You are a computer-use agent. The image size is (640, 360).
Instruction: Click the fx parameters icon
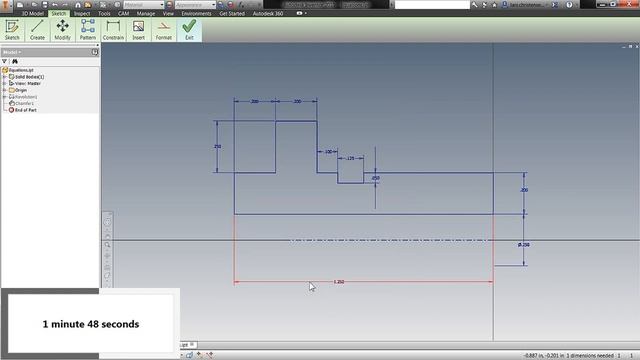[x=241, y=5]
